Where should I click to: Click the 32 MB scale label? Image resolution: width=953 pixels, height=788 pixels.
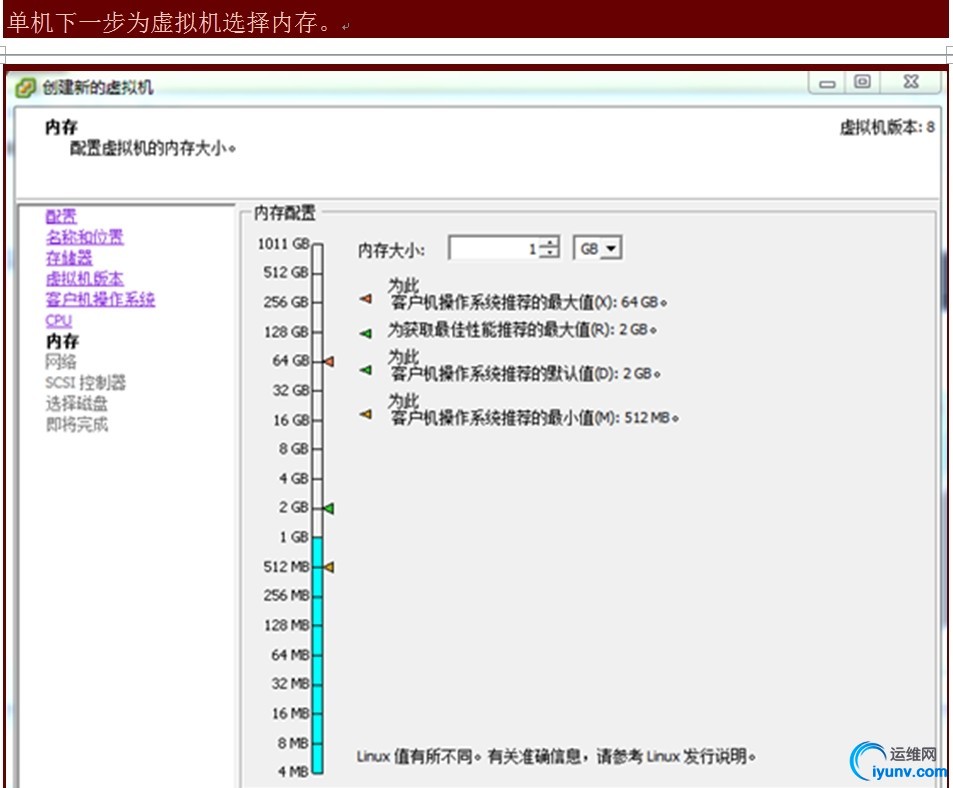tap(291, 684)
